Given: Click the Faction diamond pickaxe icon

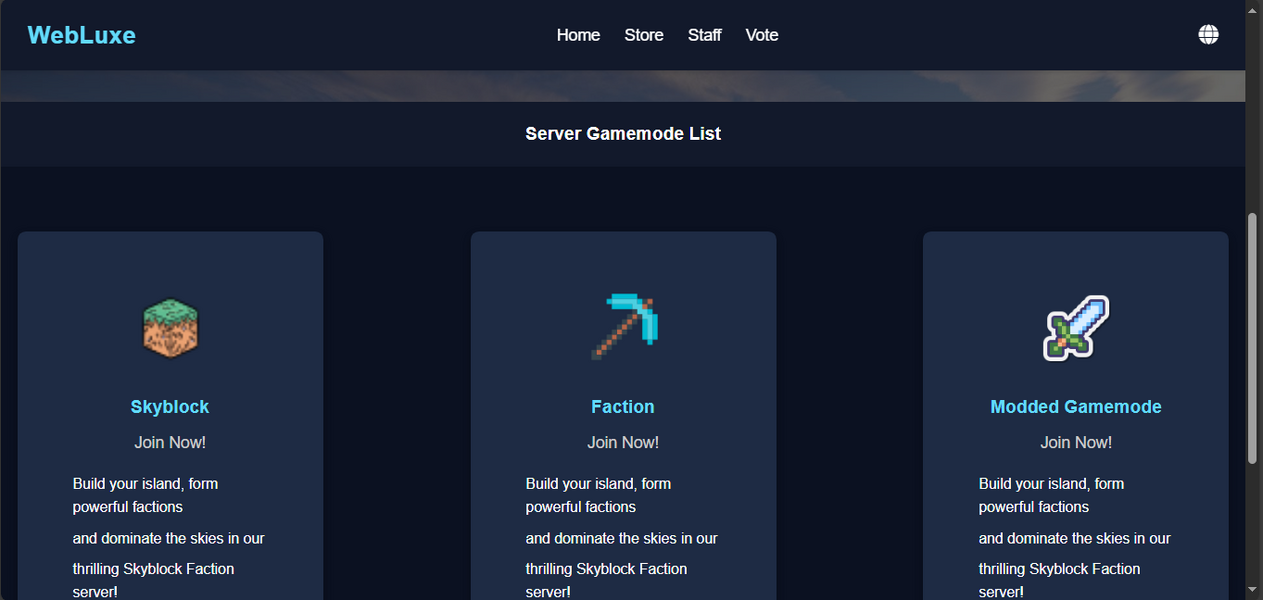Looking at the screenshot, I should click(623, 327).
